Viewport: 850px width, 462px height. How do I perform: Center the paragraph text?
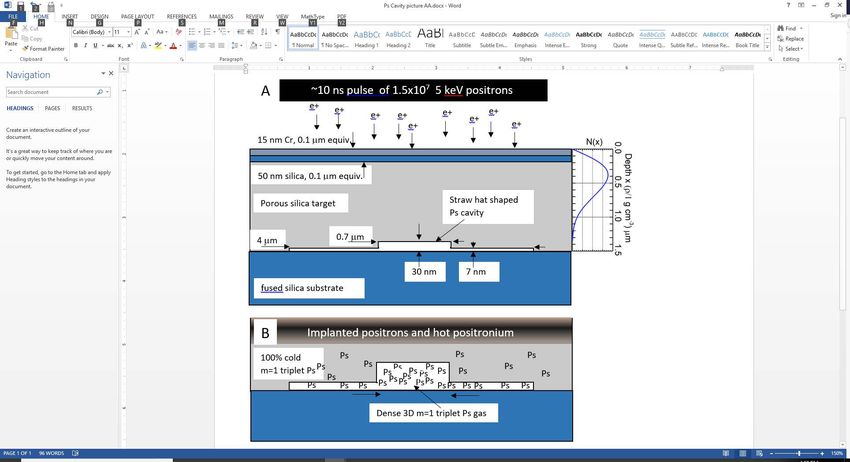(202, 46)
